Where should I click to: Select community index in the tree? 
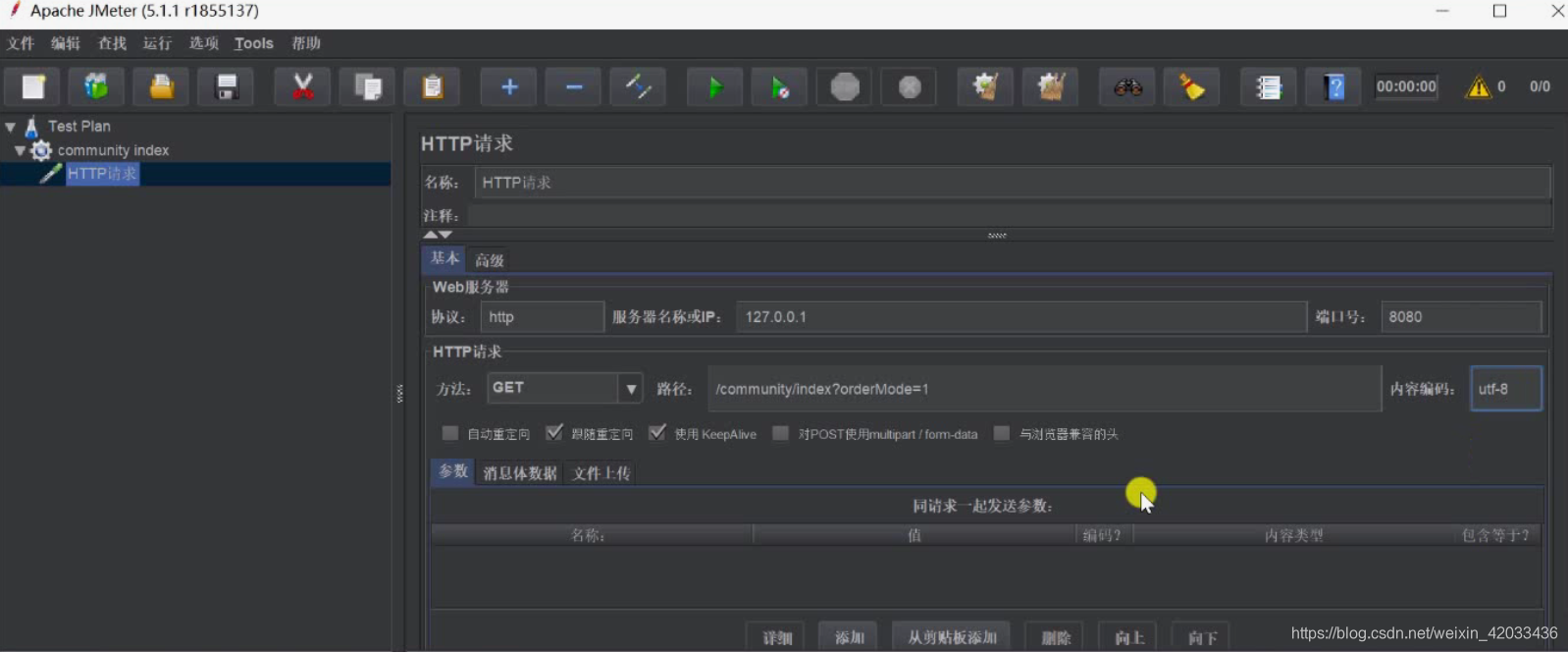(113, 150)
